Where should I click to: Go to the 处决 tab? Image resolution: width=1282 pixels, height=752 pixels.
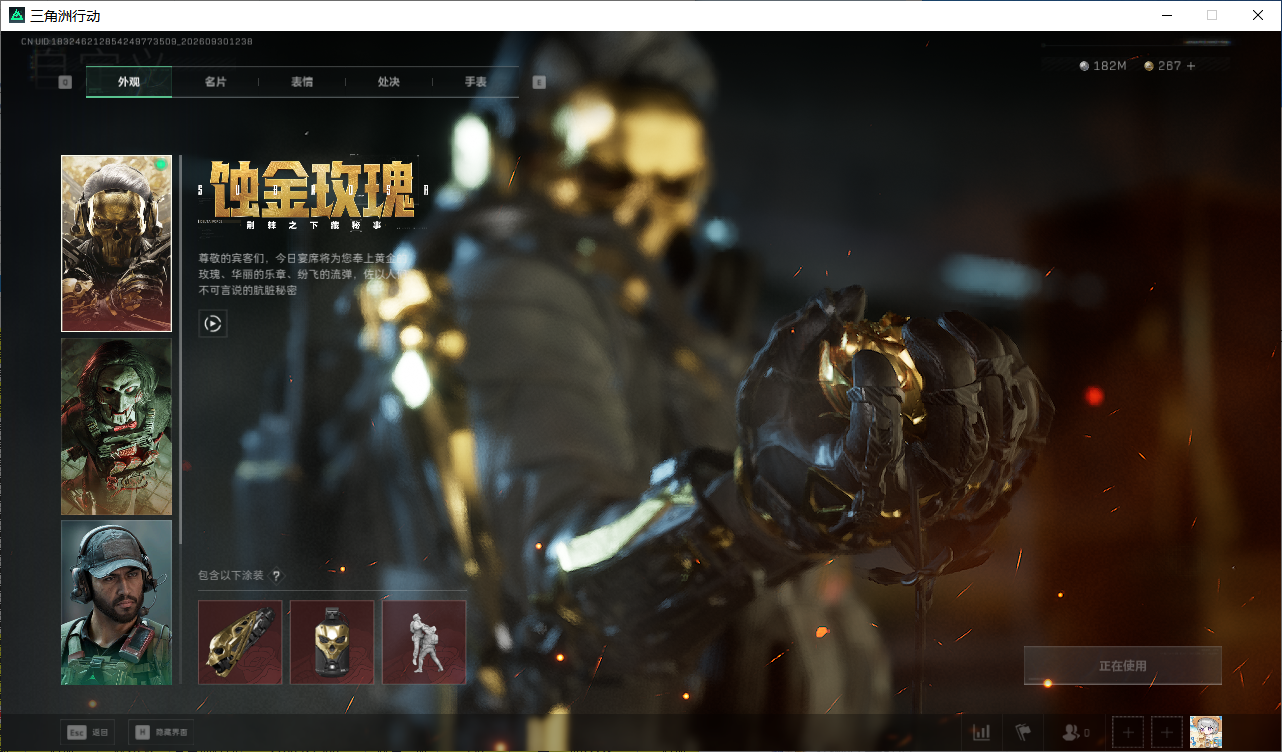[x=389, y=82]
